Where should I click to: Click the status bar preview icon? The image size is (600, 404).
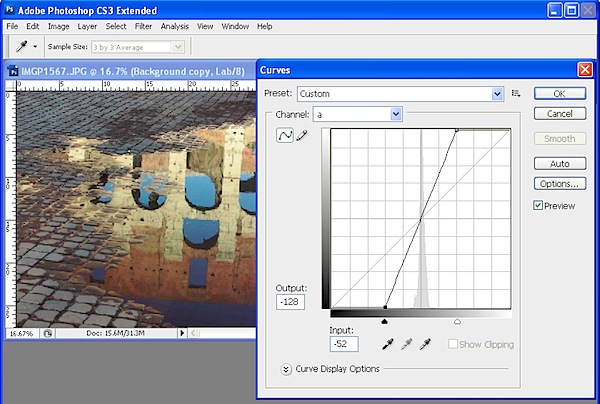pos(48,333)
